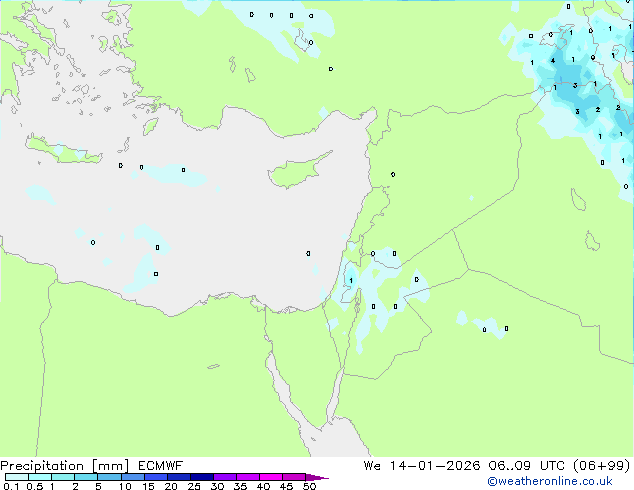Click the "06..09" time range text
Image resolution: width=634 pixels, height=490 pixels.
(x=509, y=466)
